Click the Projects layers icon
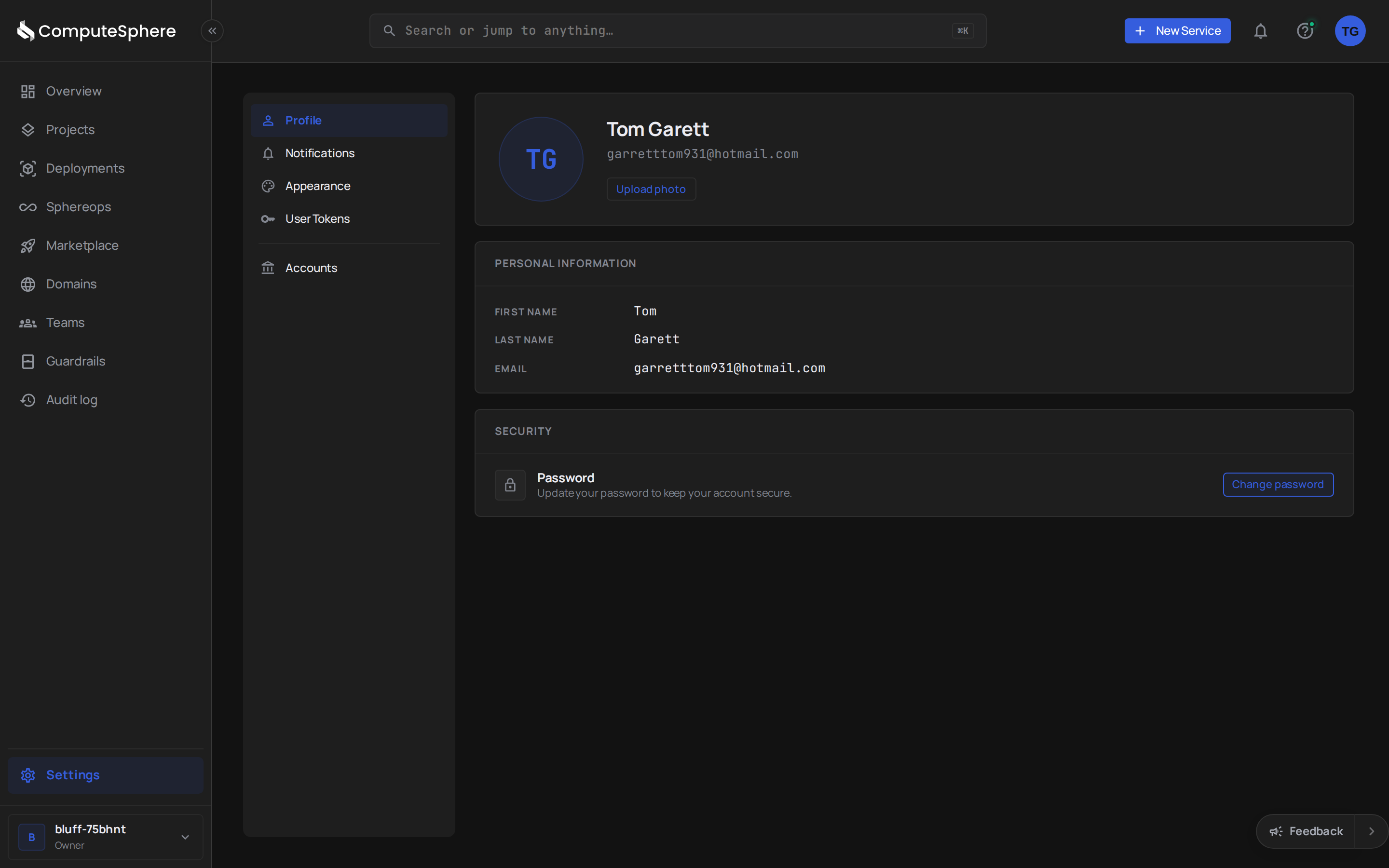1389x868 pixels. [x=28, y=130]
